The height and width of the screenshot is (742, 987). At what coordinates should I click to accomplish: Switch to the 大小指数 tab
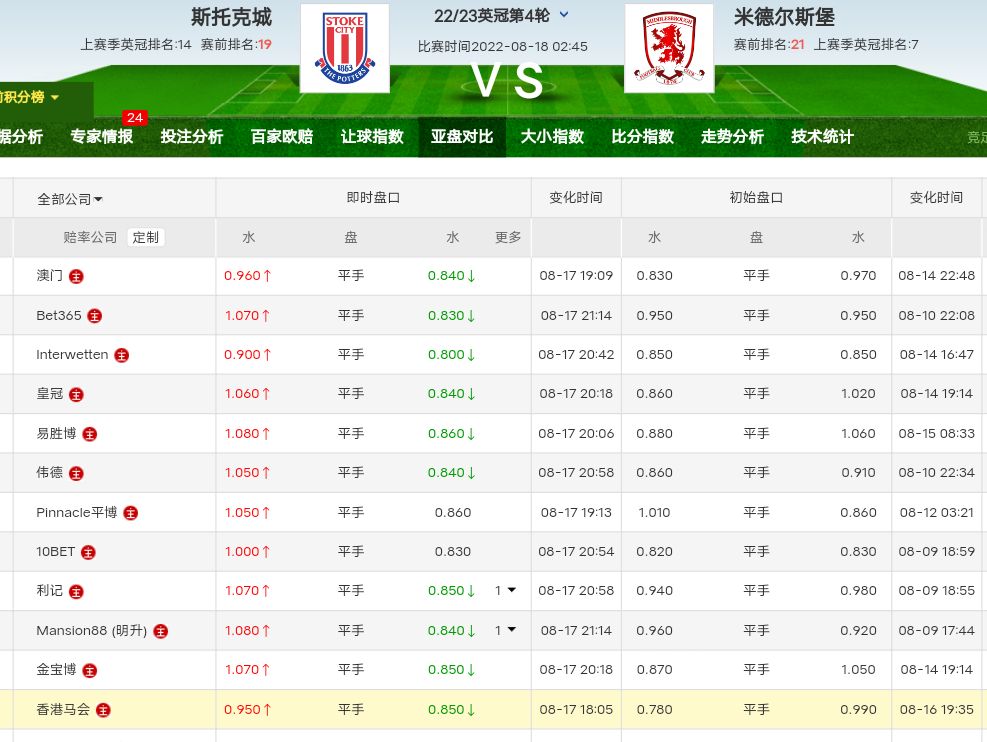click(x=552, y=137)
